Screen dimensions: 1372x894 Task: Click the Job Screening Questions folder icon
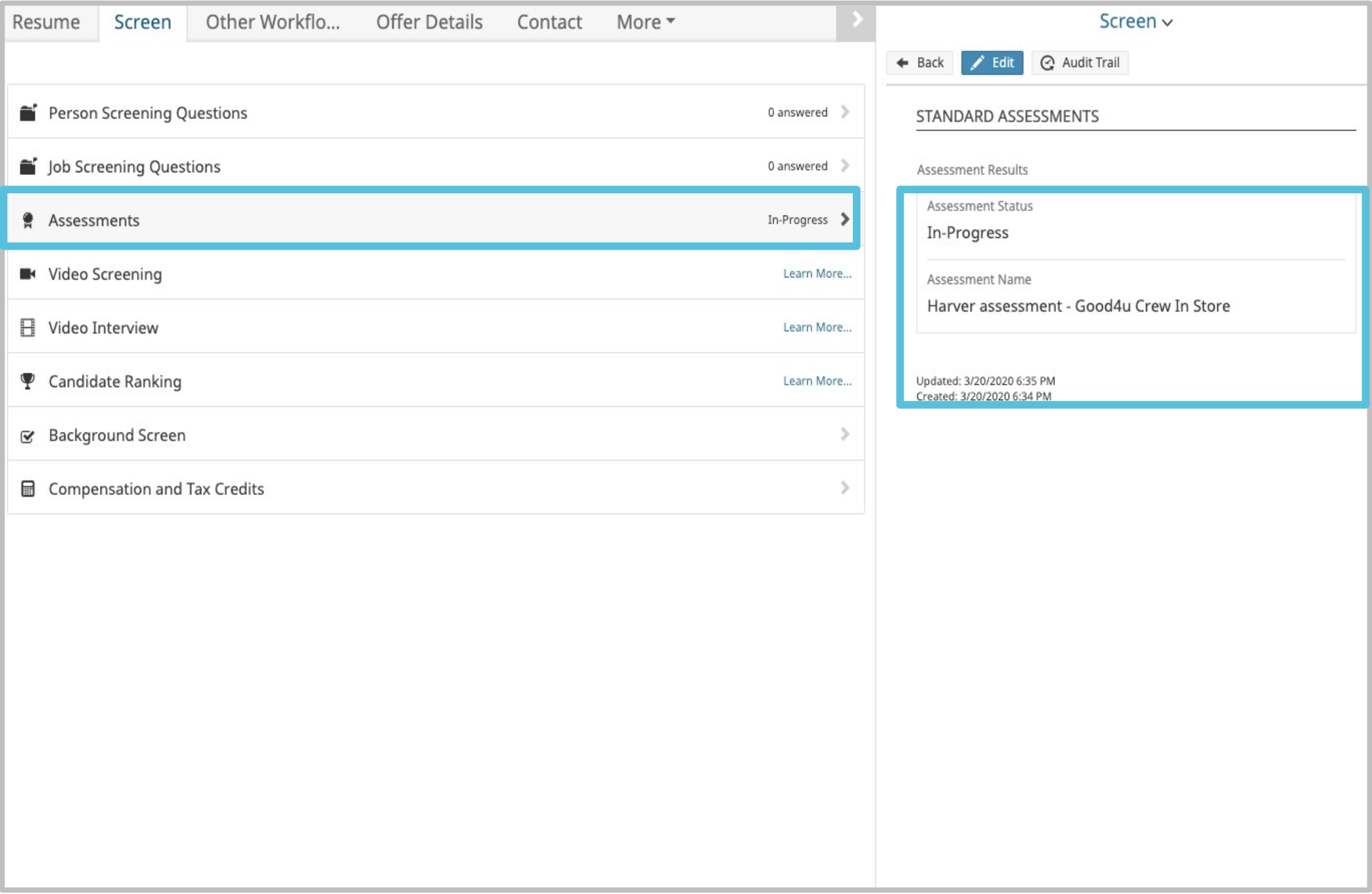pyautogui.click(x=28, y=166)
